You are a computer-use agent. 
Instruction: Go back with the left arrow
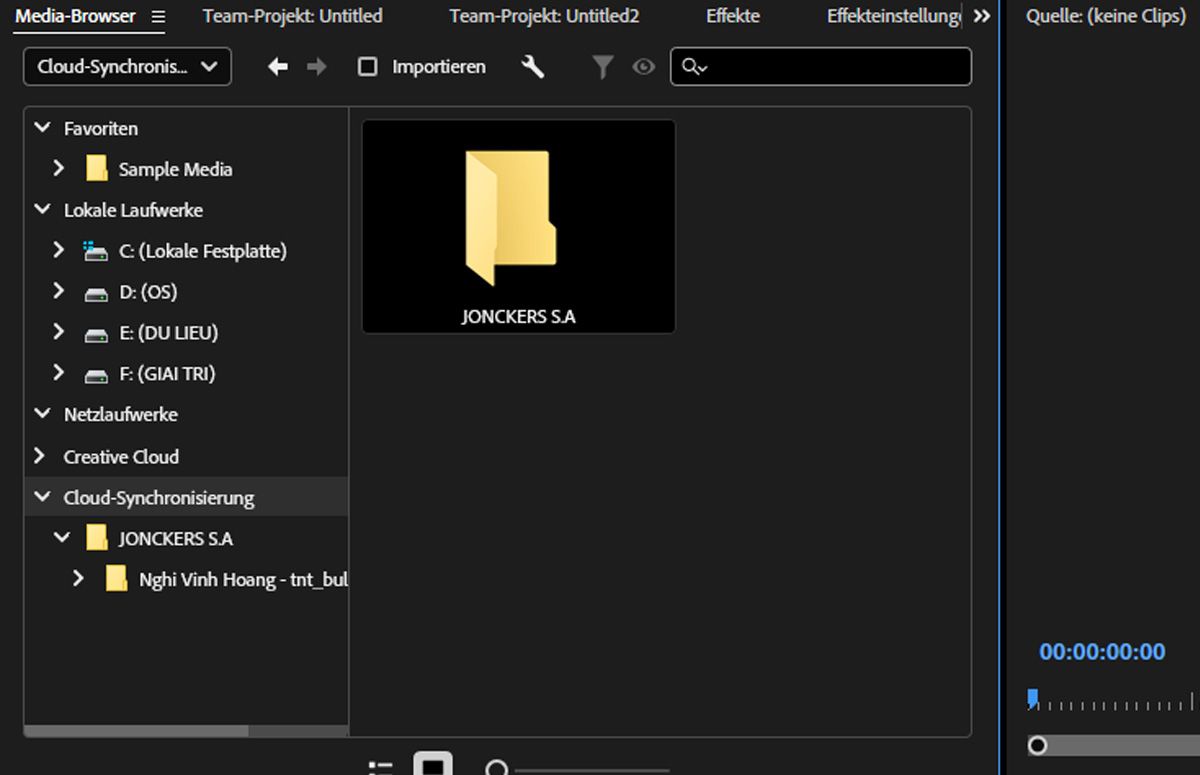tap(278, 67)
